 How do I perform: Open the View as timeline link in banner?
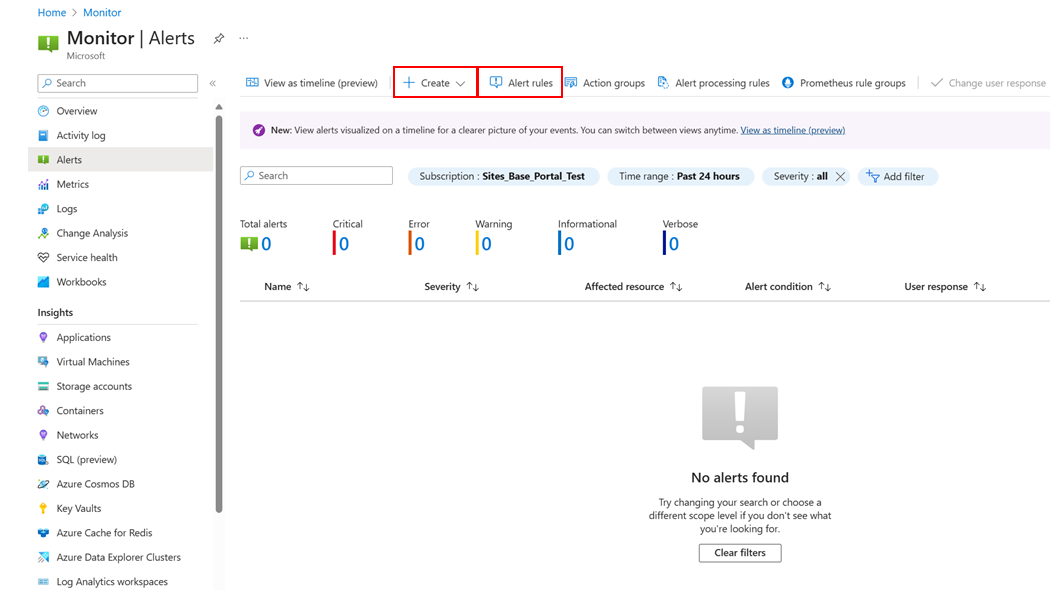click(x=792, y=130)
